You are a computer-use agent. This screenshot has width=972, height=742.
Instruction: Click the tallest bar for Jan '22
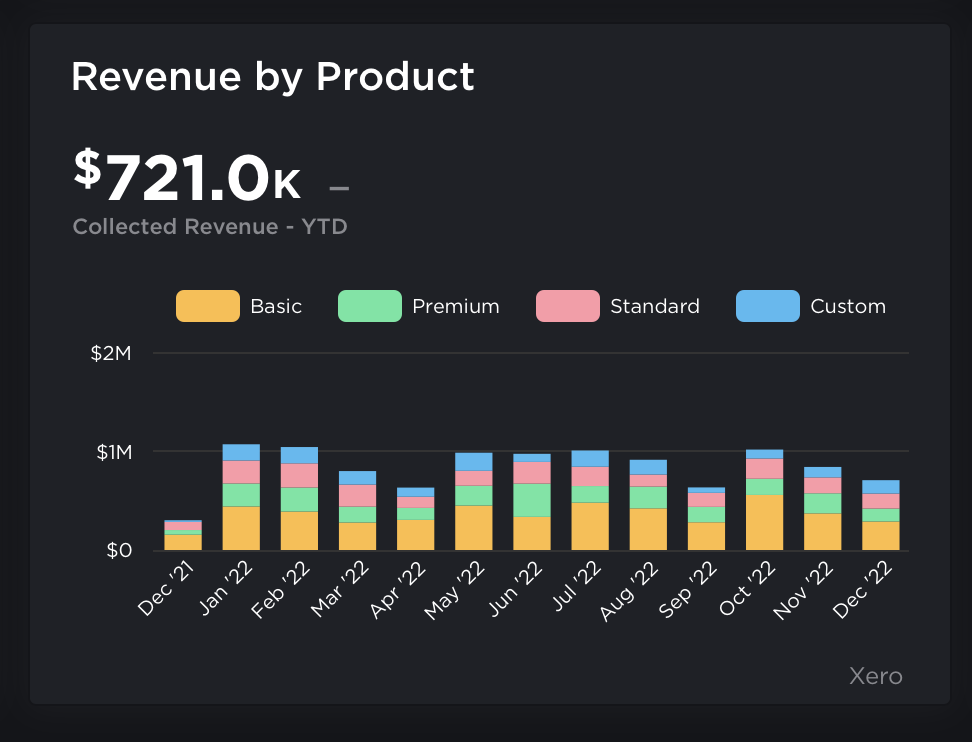[x=242, y=495]
